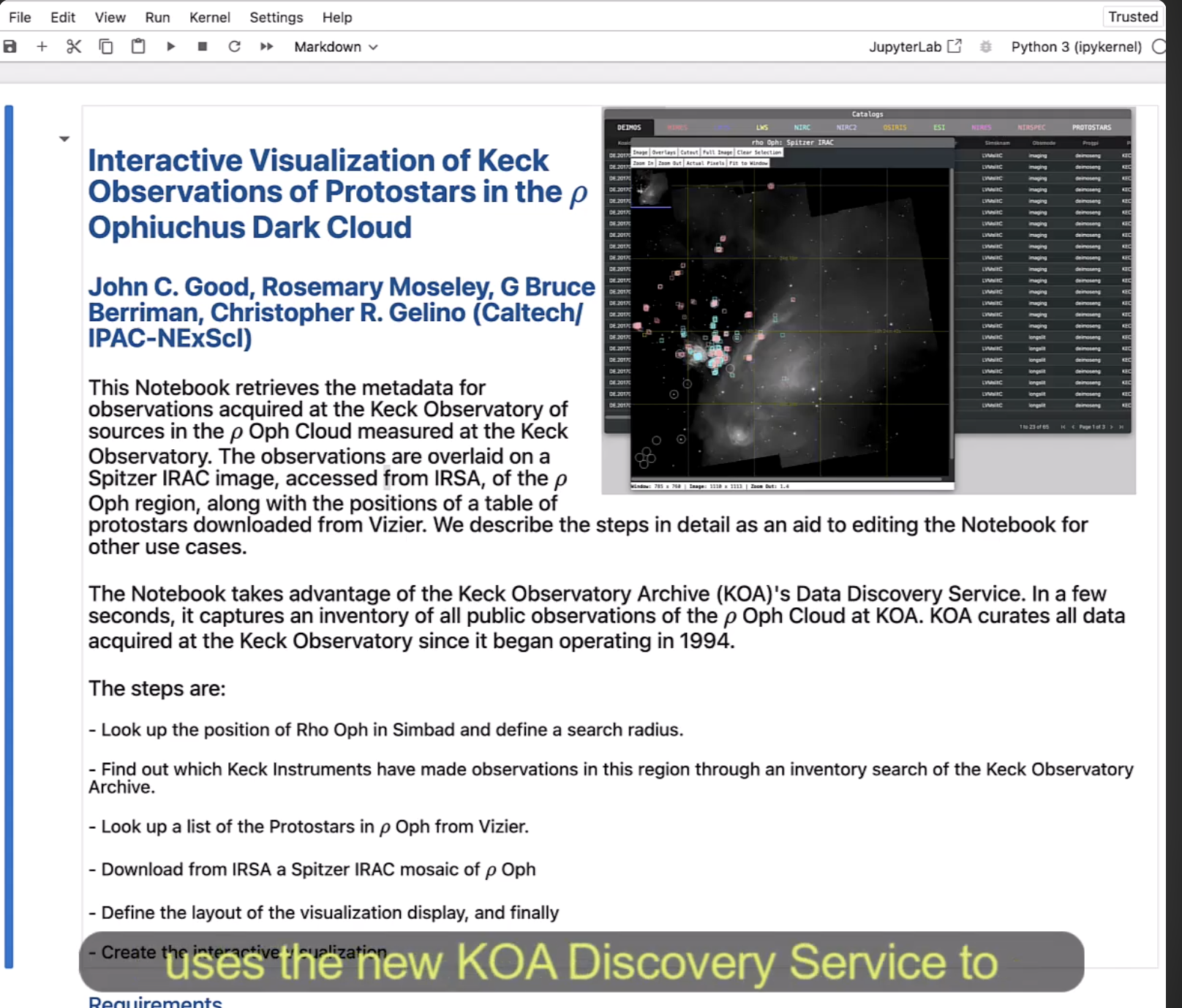Click the debugger bug icon

986,47
